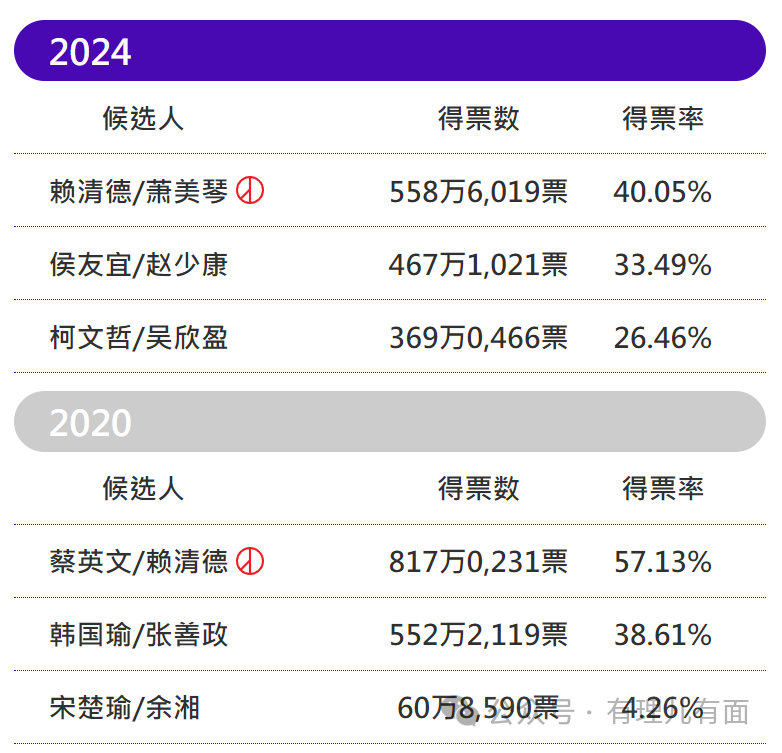Click the 得票率 column header in the 2020 table
The height and width of the screenshot is (753, 782).
(663, 488)
